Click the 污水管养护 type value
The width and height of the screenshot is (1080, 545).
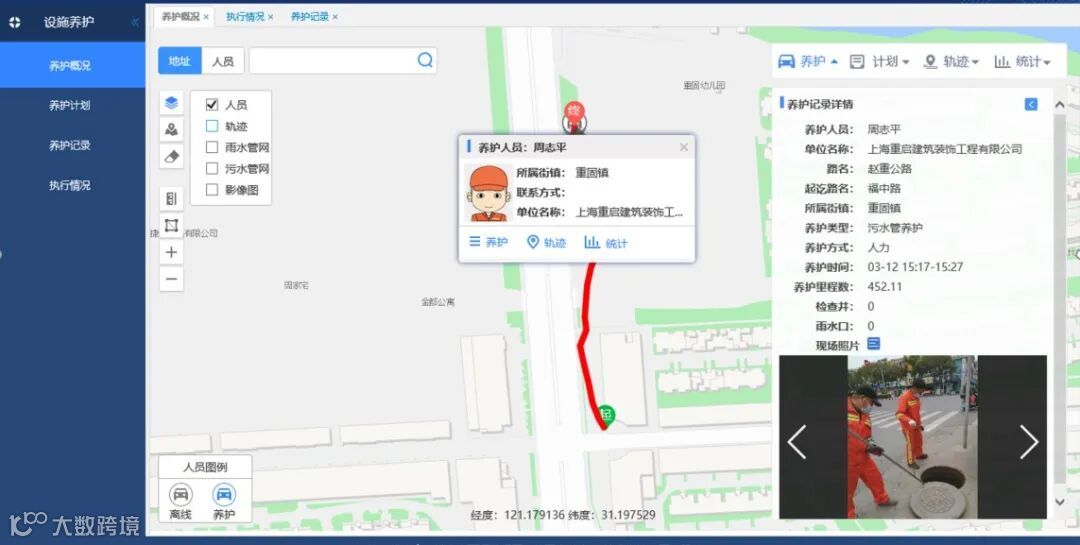[895, 227]
